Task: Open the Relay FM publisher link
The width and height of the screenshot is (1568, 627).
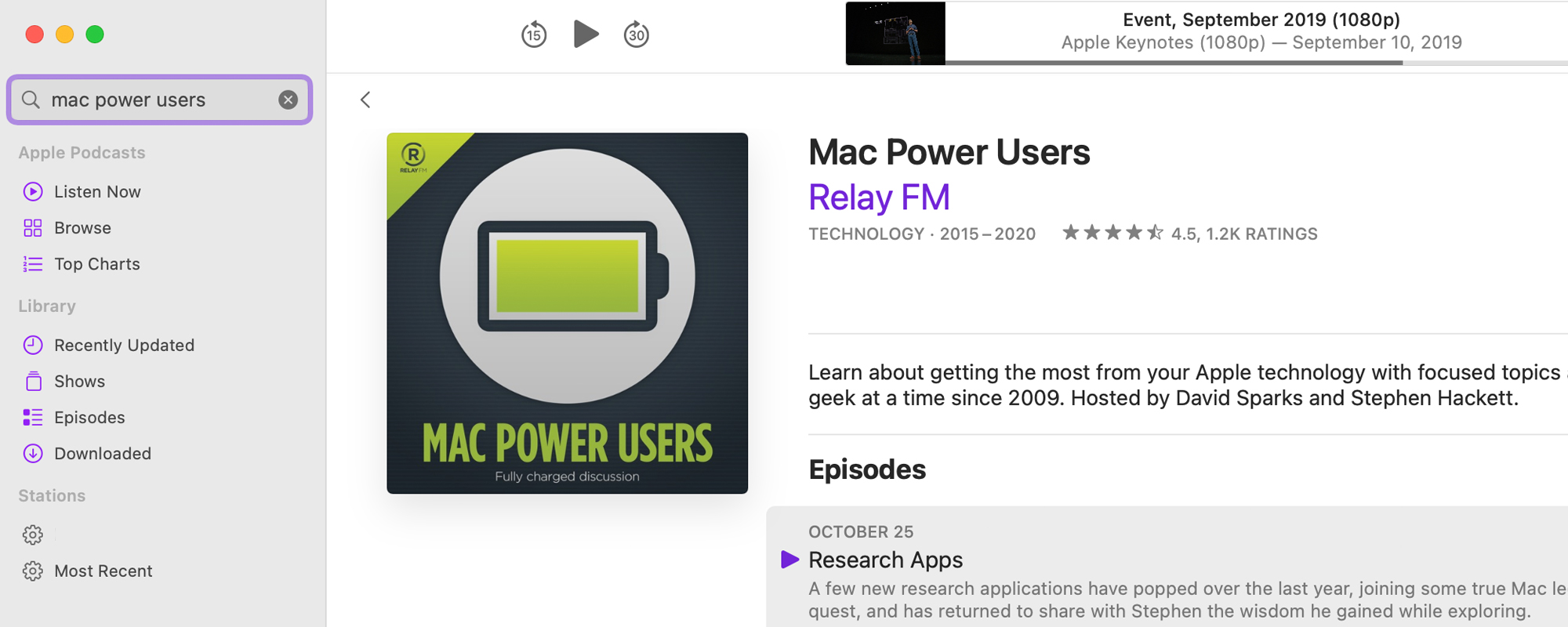Action: (879, 198)
